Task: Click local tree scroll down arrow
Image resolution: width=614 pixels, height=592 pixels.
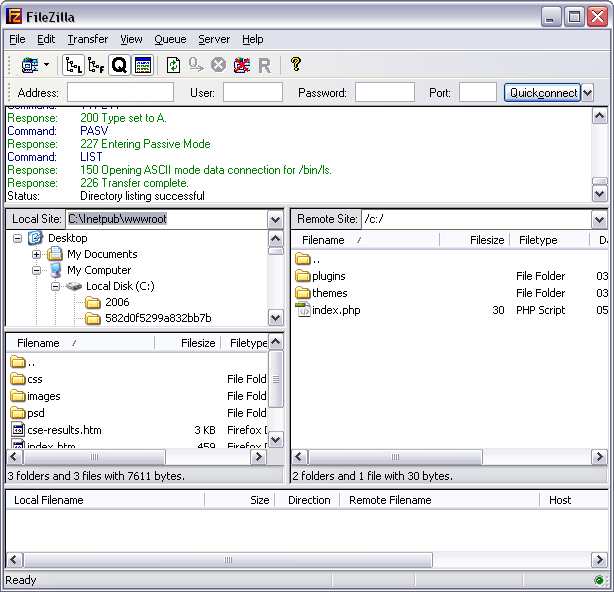Action: click(275, 318)
